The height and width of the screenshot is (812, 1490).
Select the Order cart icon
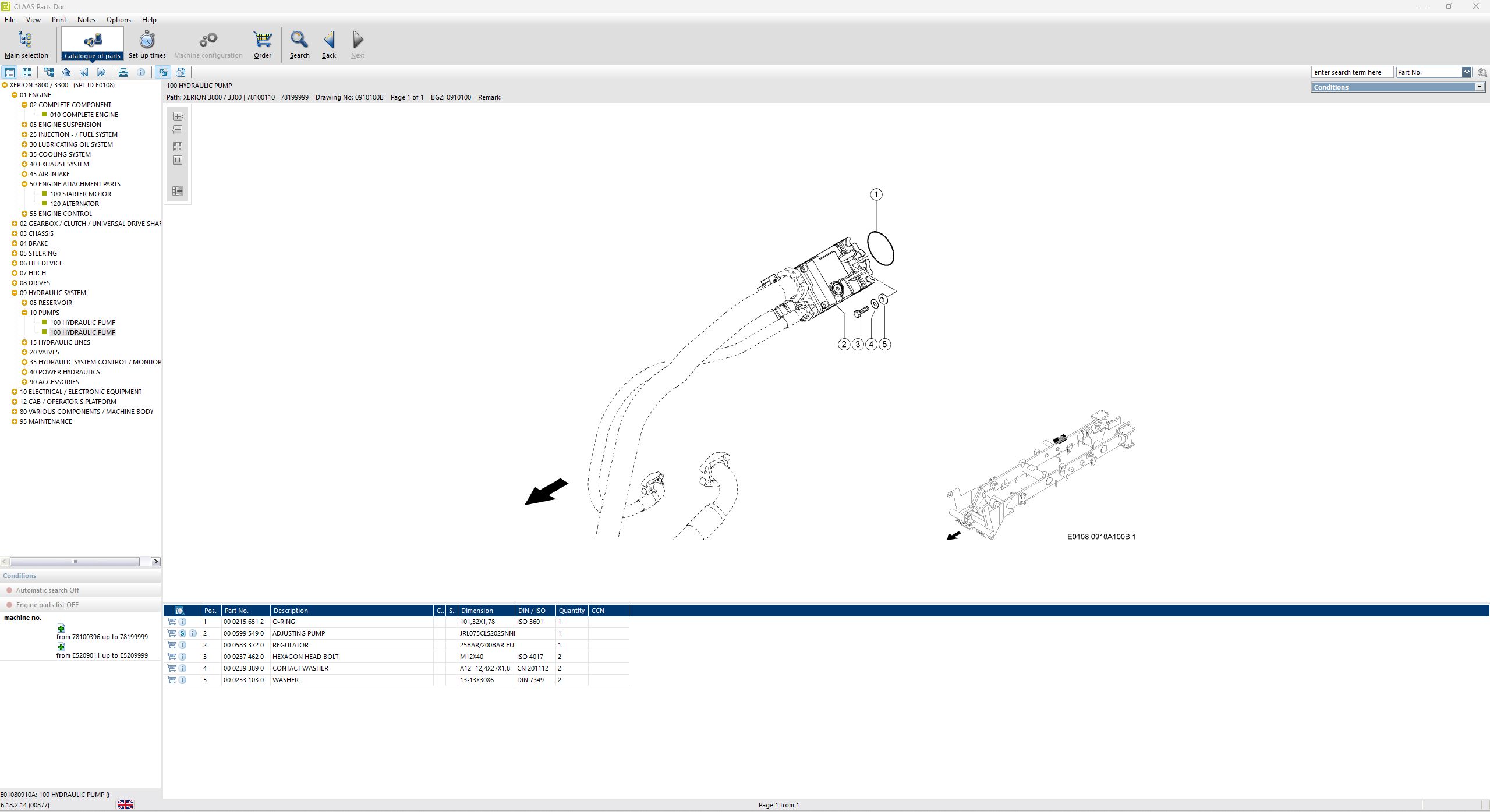pos(261,41)
